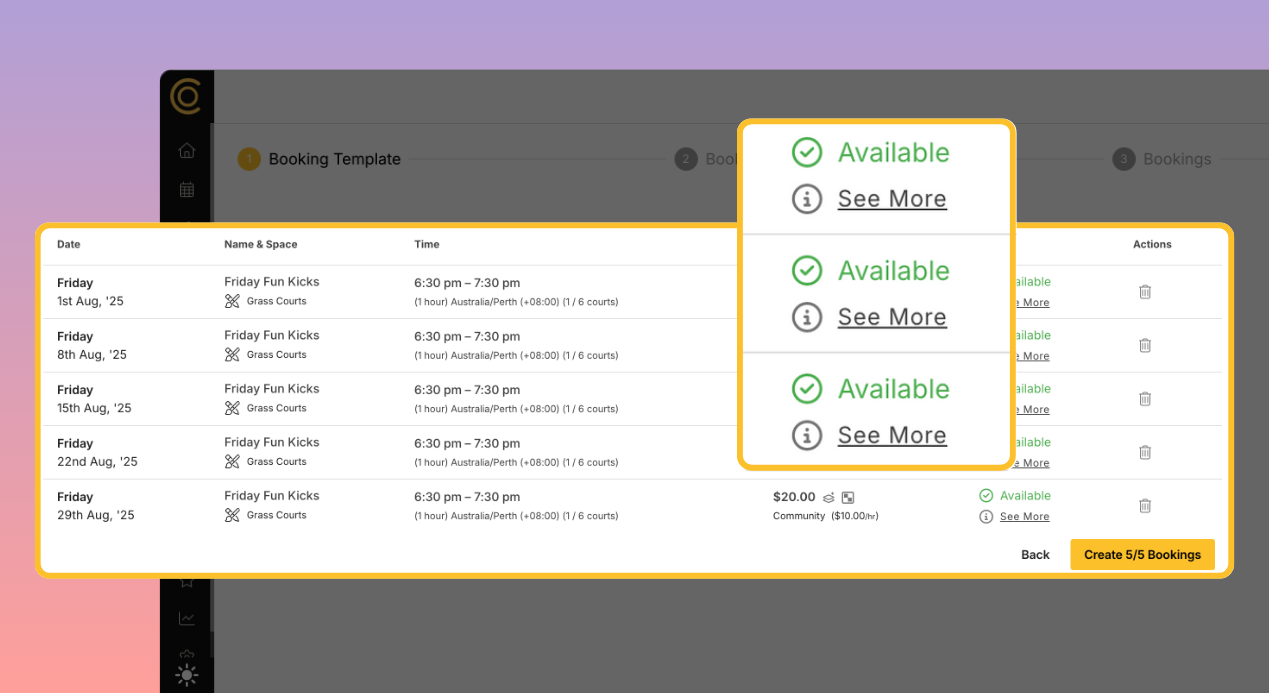The height and width of the screenshot is (693, 1269).
Task: Select the 8th Aug, '25 date cell
Action: tap(92, 355)
